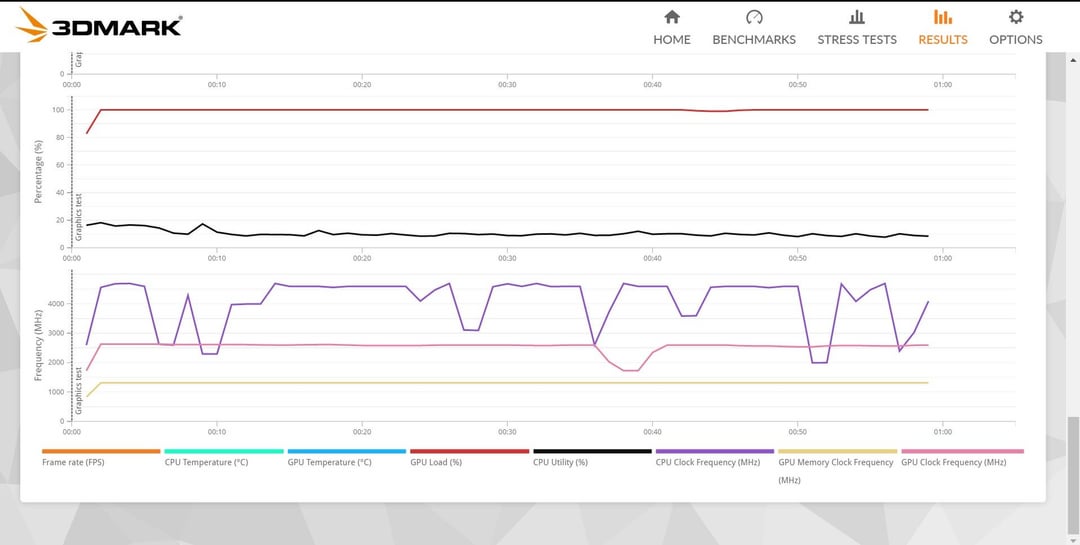Click the CPU Temperature (°C) legend label
Screen dimensions: 1080x545
tap(207, 462)
